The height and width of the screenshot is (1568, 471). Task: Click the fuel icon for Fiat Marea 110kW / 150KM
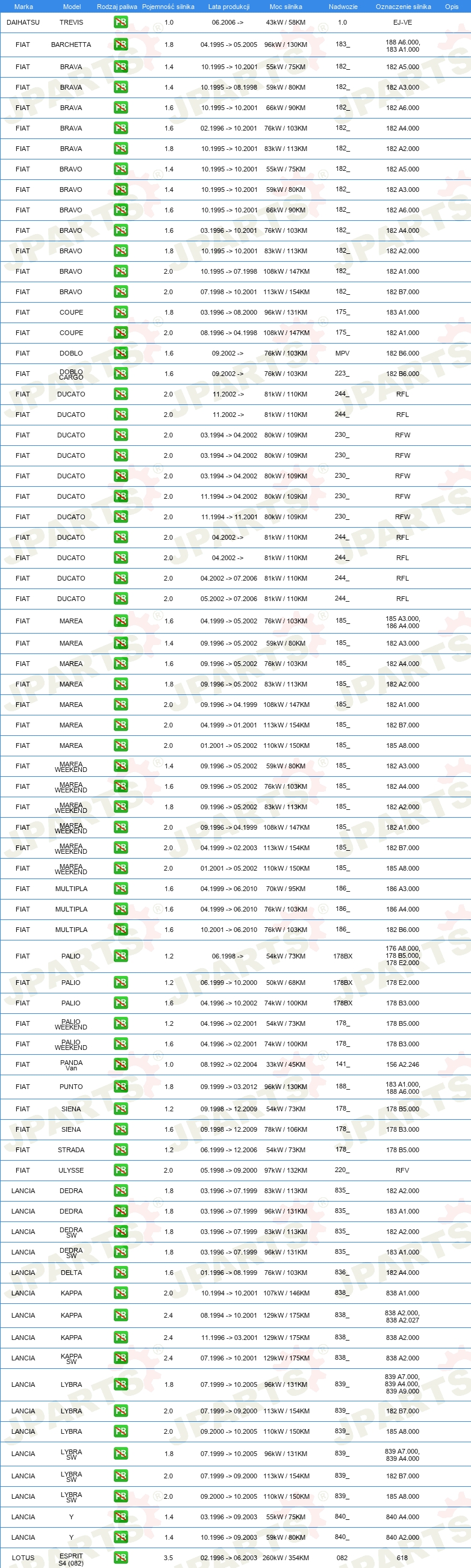(120, 745)
